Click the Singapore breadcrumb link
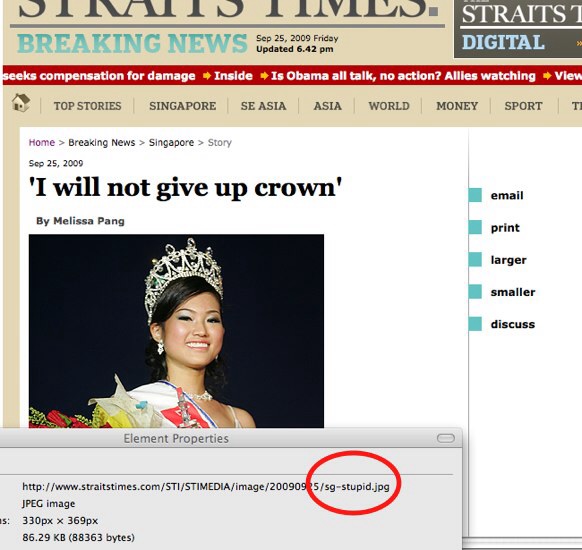Image resolution: width=582 pixels, height=550 pixels. (x=171, y=143)
